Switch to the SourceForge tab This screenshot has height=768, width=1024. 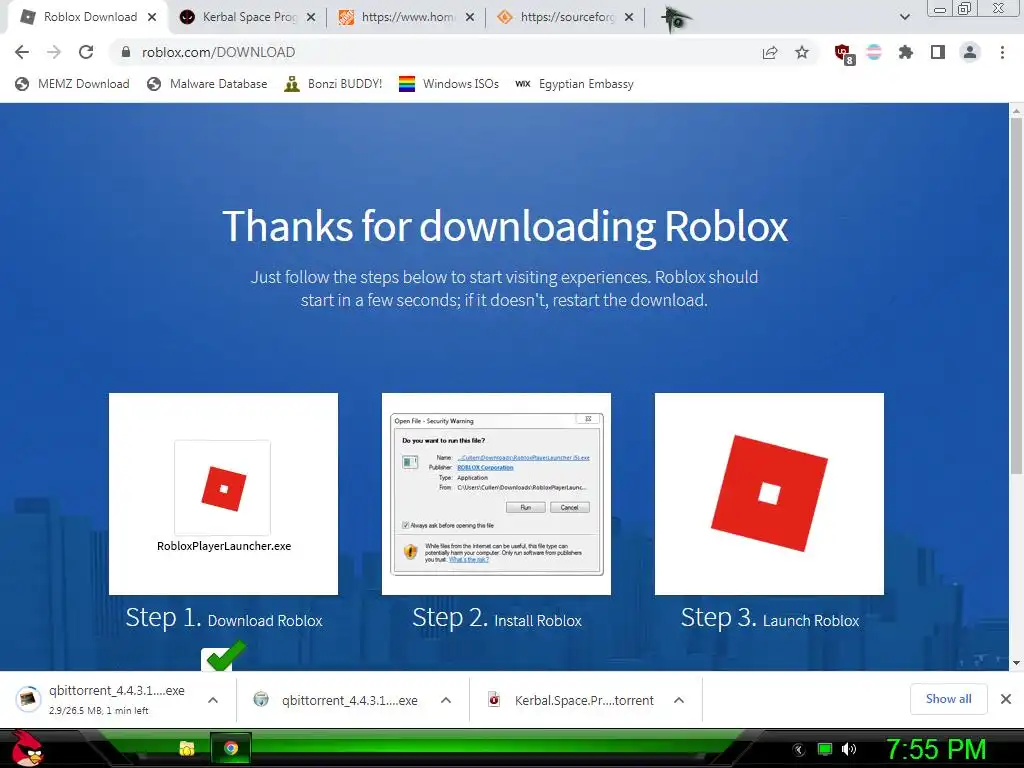tap(566, 17)
